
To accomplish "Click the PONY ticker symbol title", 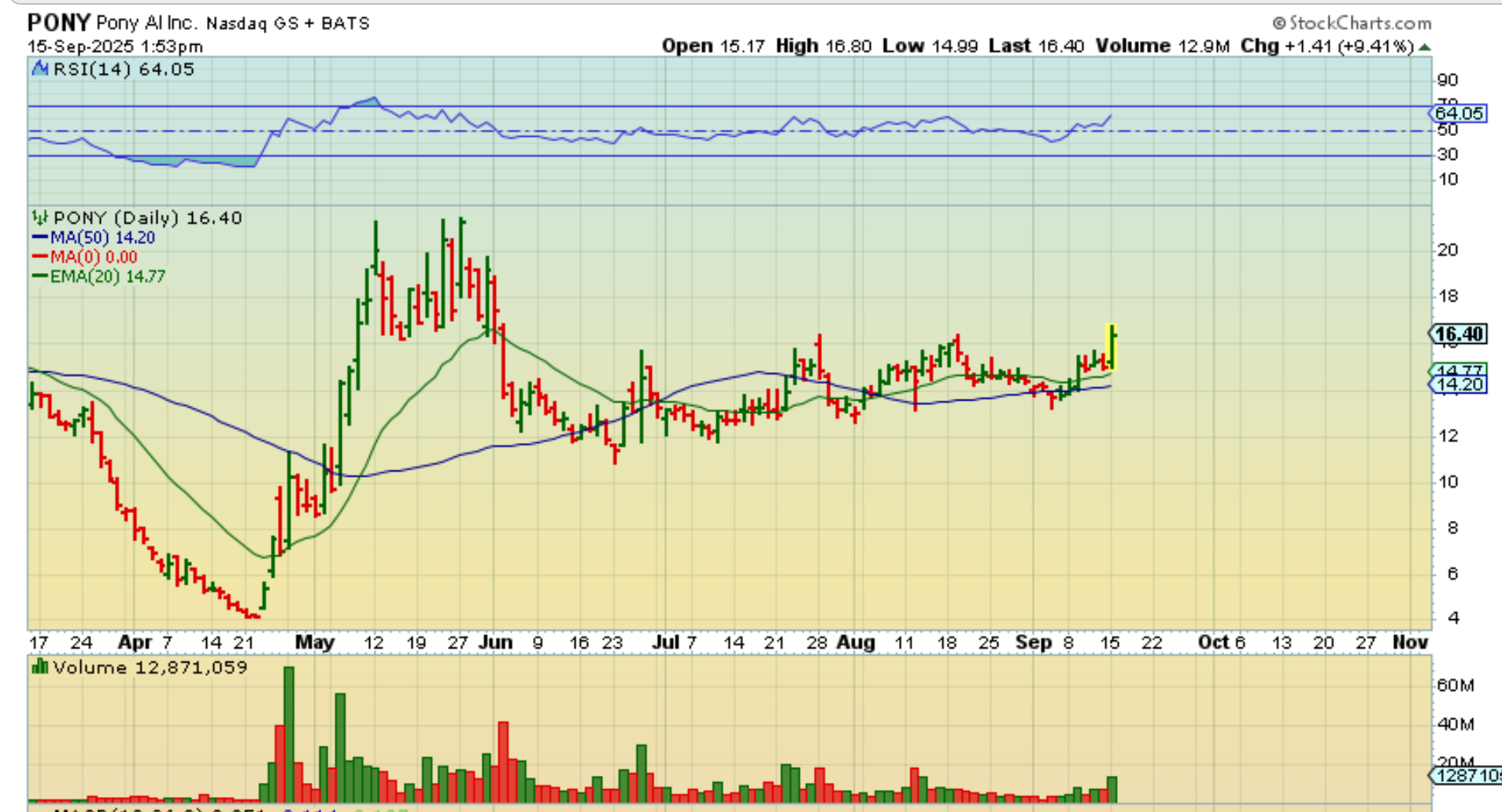I will [x=59, y=22].
